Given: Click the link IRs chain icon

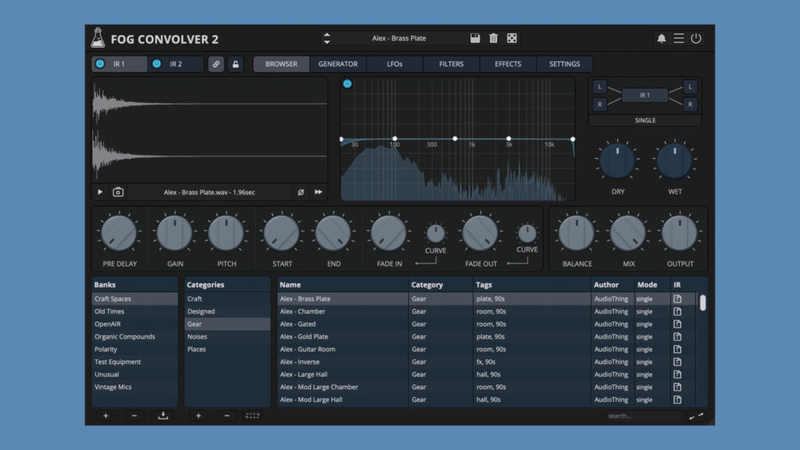Looking at the screenshot, I should click(x=216, y=64).
